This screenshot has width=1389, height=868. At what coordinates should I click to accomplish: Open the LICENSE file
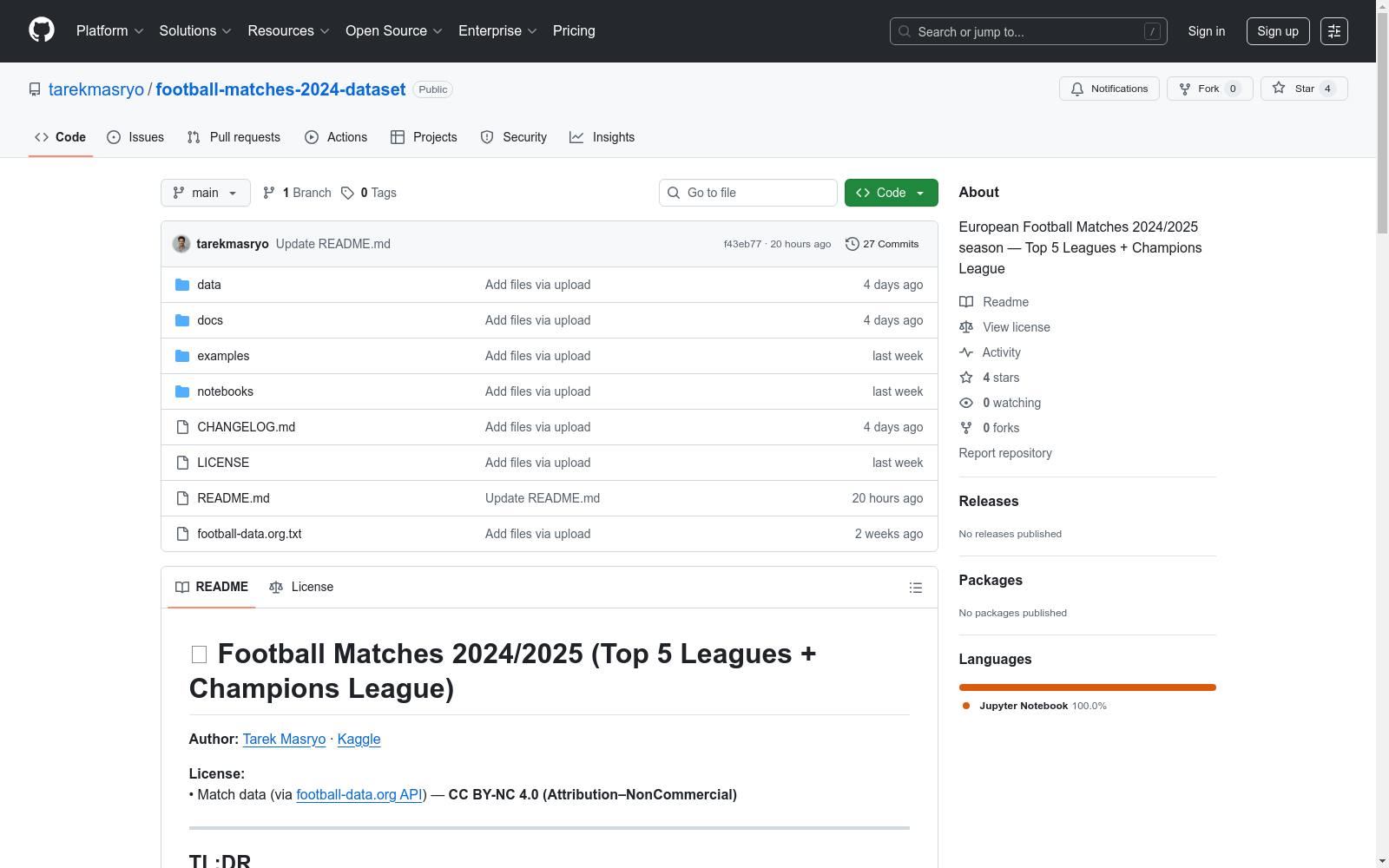222,463
